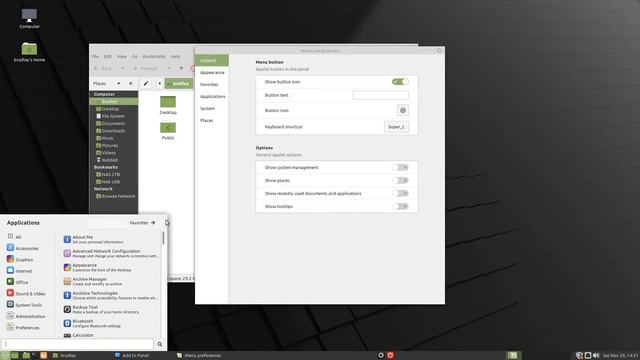640x360 pixels.
Task: Launch Advanced Network Configuration
Action: coord(110,253)
